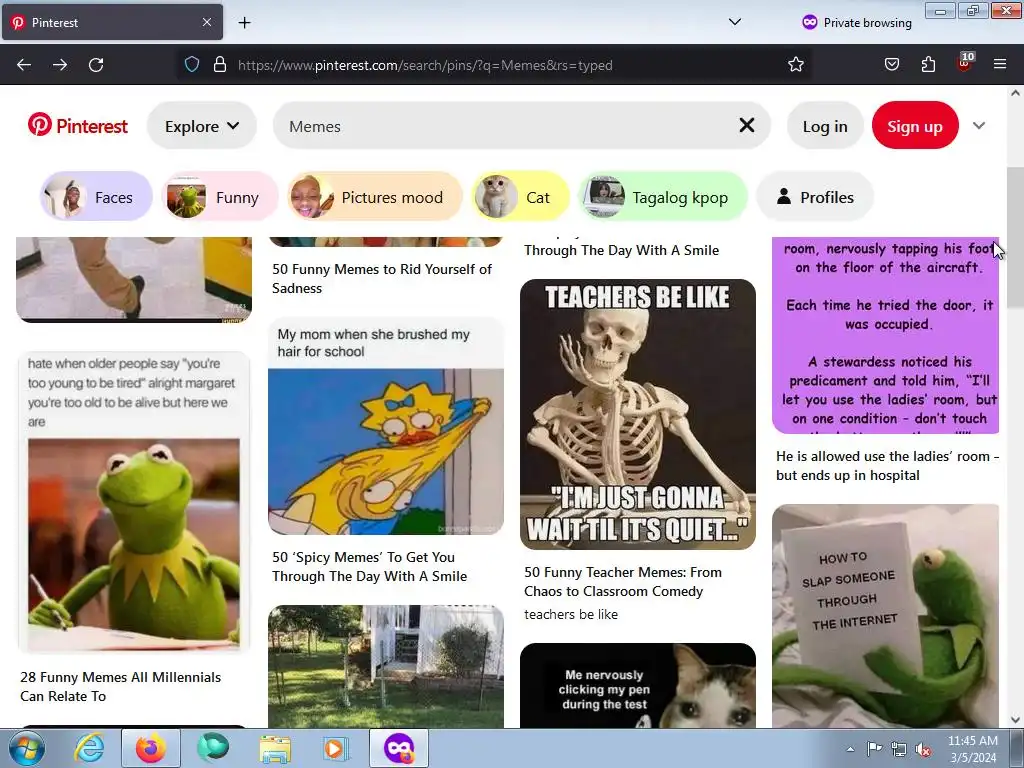Expand chevron next to Sign up
The height and width of the screenshot is (768, 1024).
(x=978, y=125)
